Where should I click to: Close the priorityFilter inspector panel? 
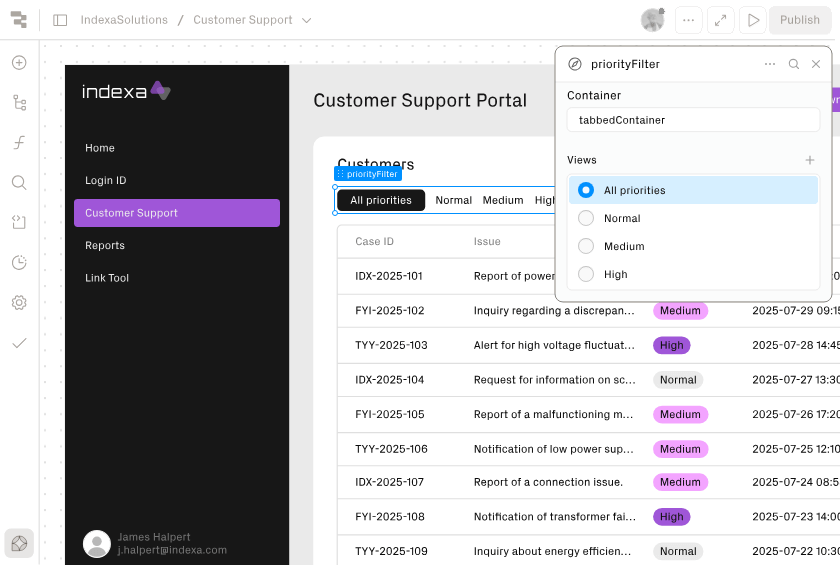[x=816, y=64]
